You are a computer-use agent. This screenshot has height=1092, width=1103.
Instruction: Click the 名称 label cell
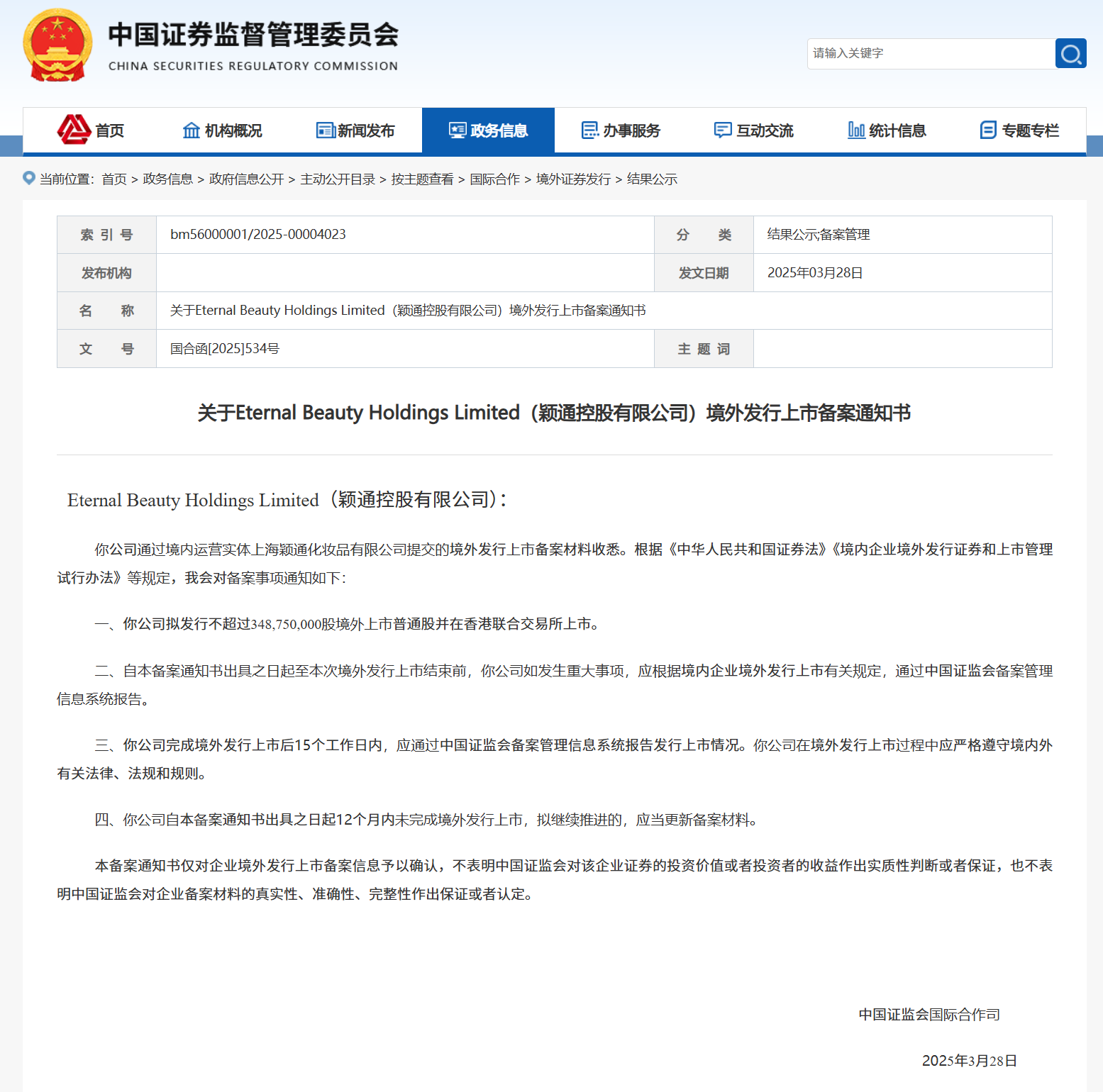click(106, 311)
